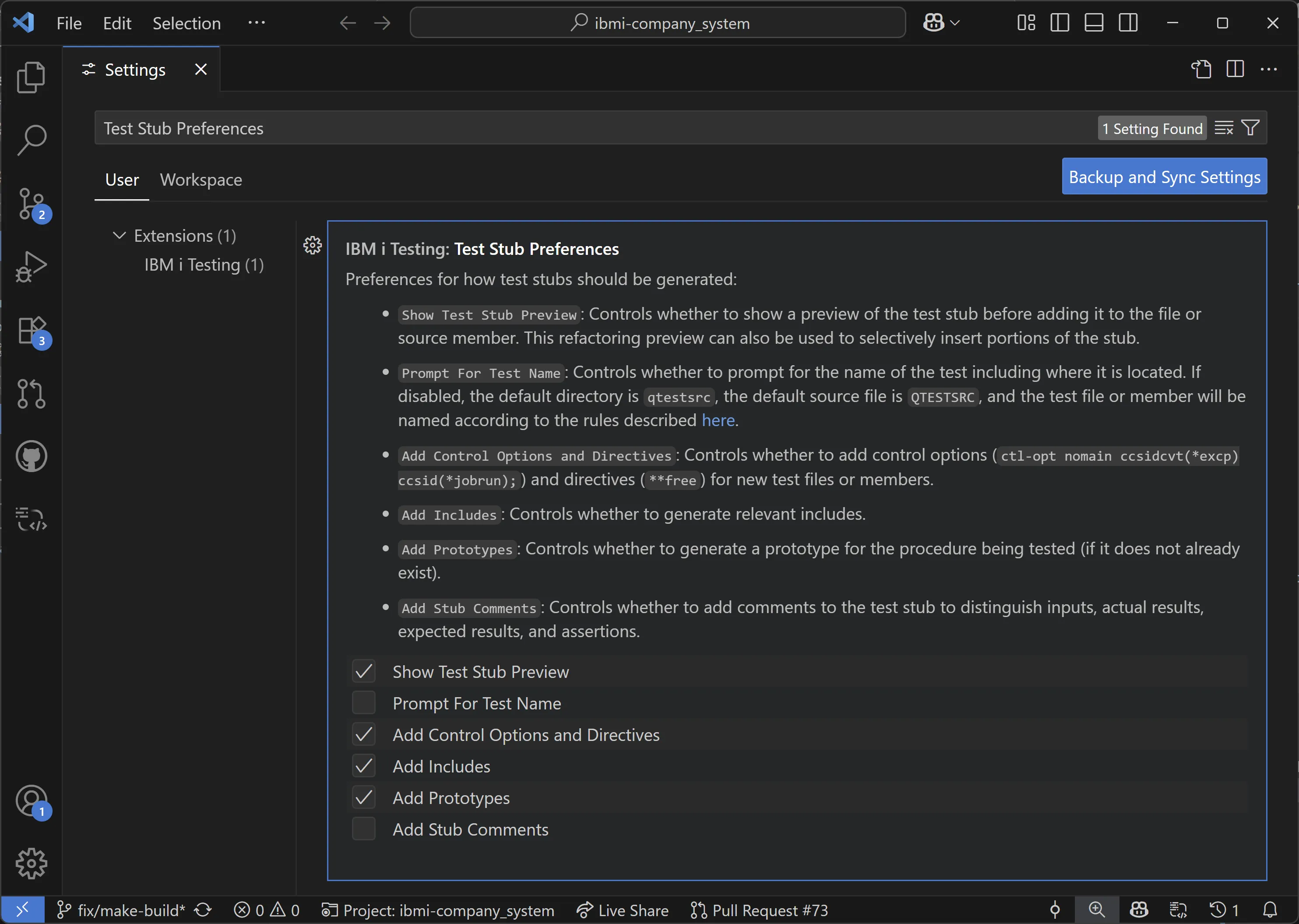Switch to the Workspace settings tab
This screenshot has height=924, width=1299.
(x=201, y=180)
